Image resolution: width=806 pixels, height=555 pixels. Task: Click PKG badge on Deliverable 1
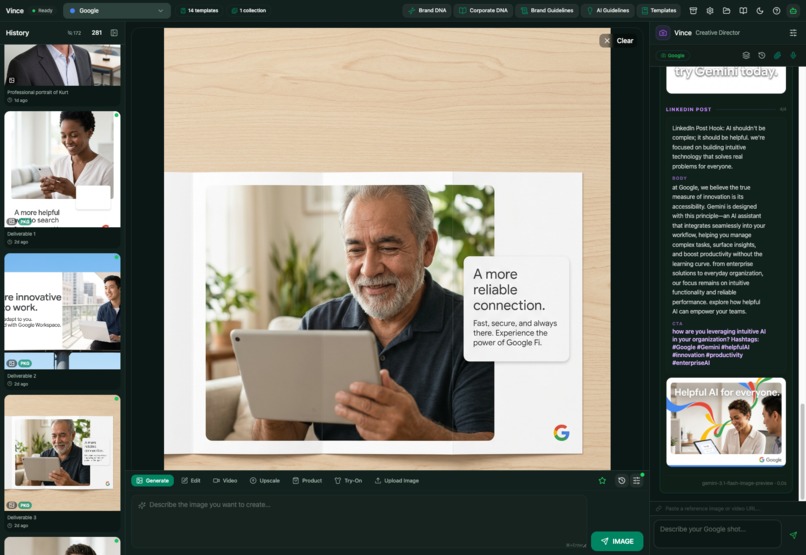(x=25, y=221)
